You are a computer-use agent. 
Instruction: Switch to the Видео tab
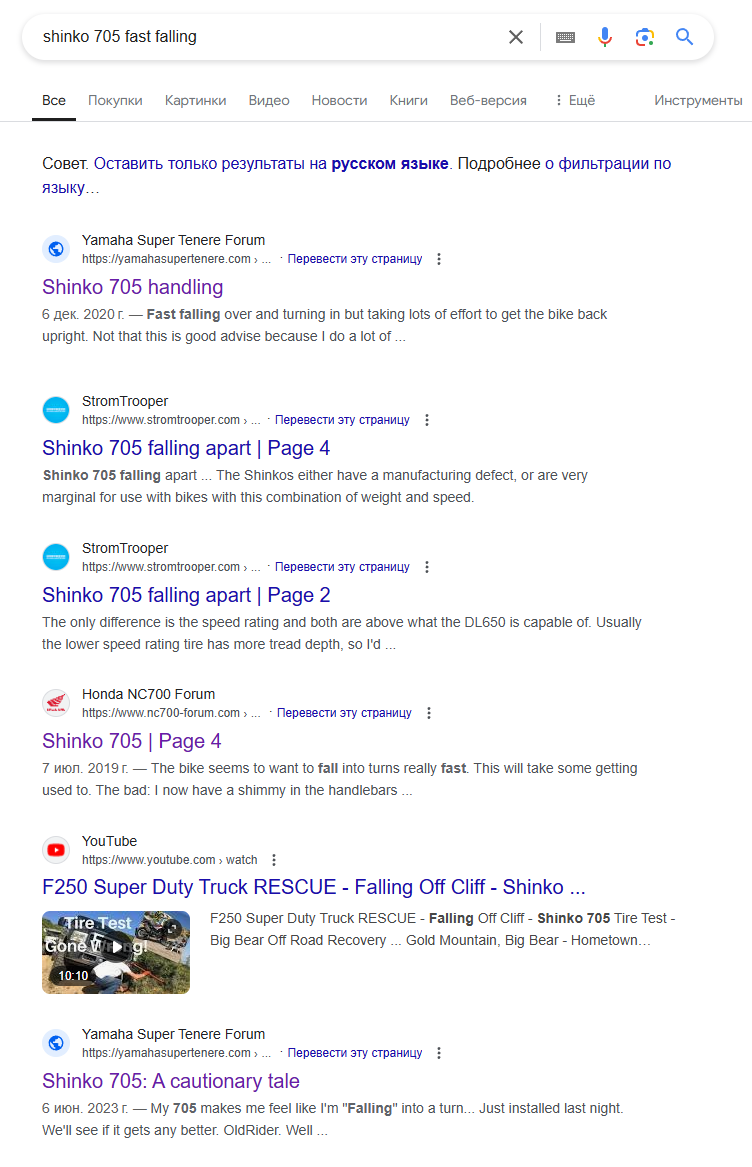pos(269,100)
